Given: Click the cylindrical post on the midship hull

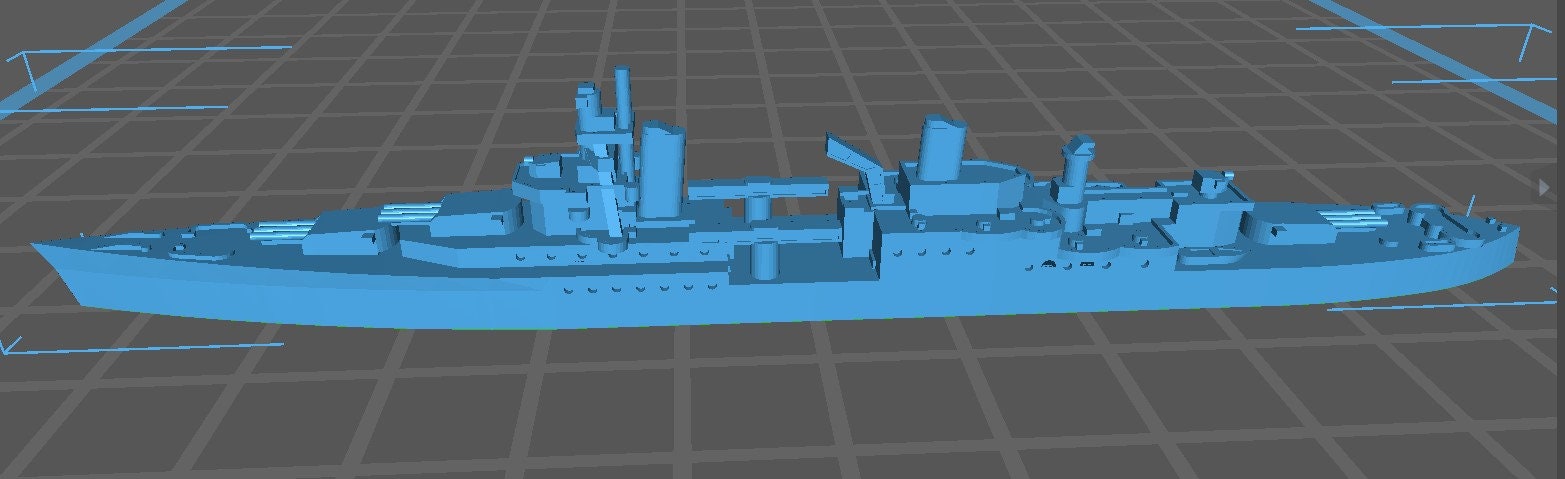Looking at the screenshot, I should 763,260.
